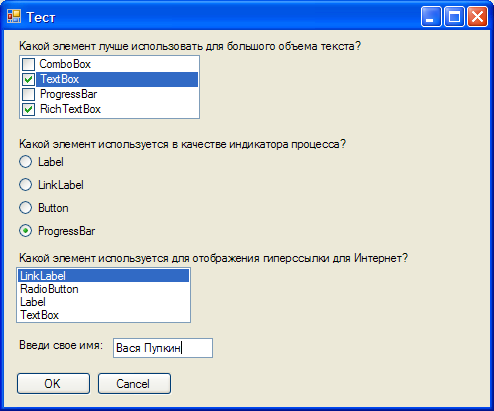
Task: Select RadioButton in the bottom list box
Action: point(103,289)
